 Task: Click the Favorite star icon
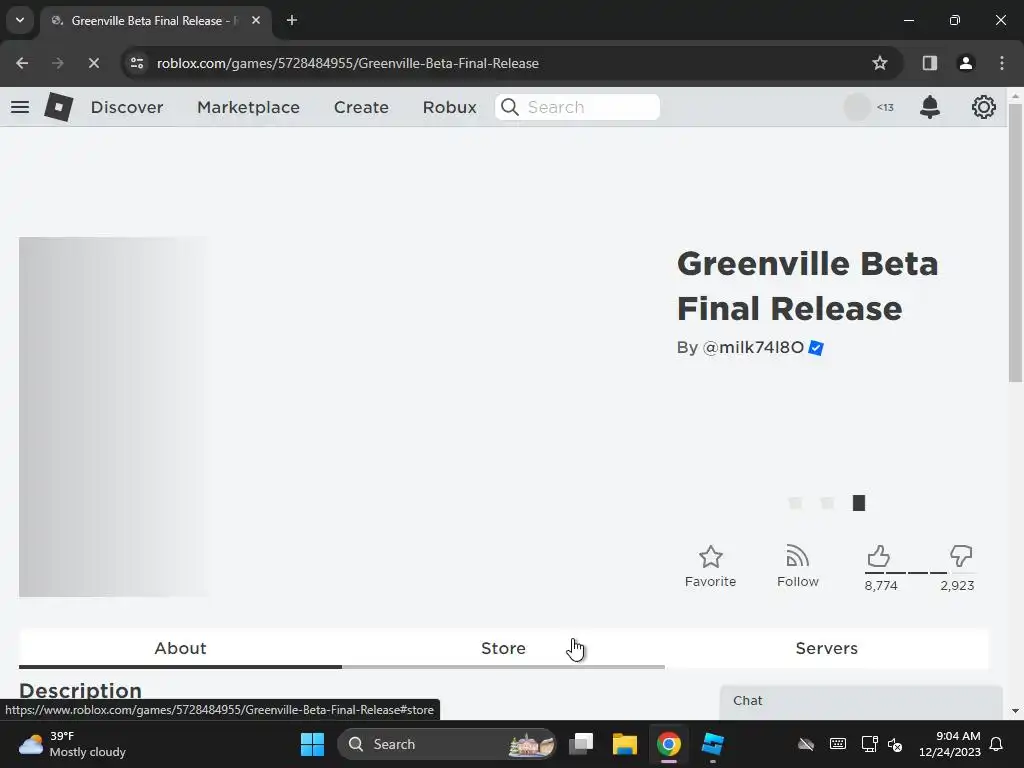[x=711, y=557]
